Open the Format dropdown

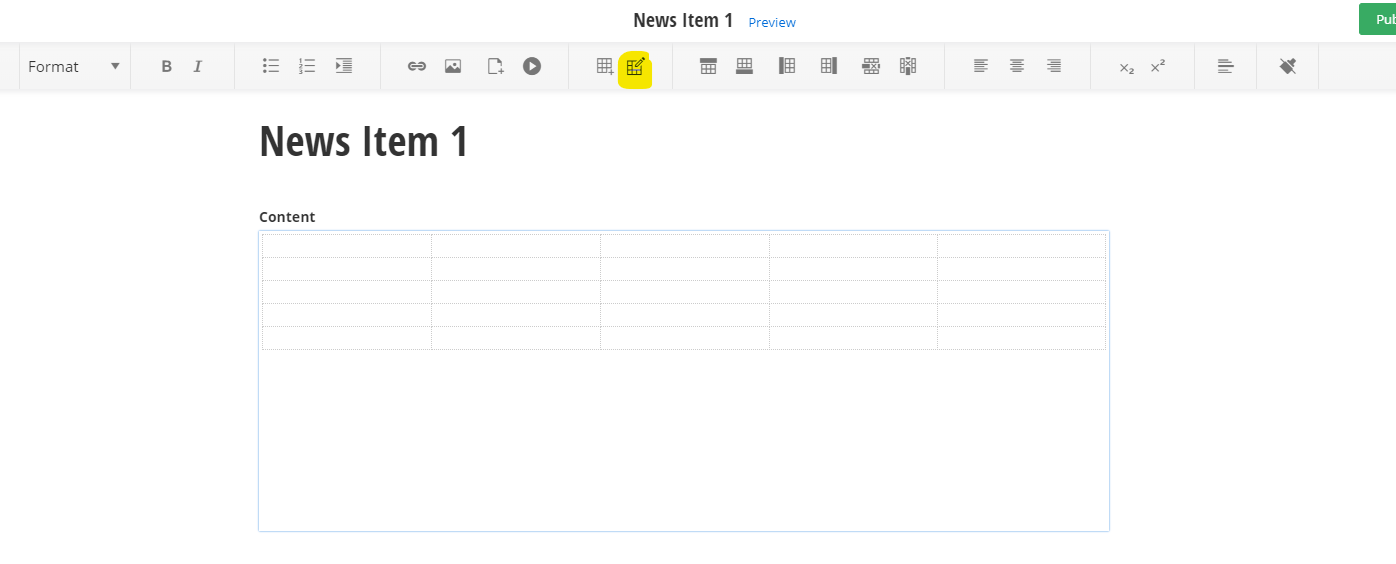pyautogui.click(x=74, y=67)
